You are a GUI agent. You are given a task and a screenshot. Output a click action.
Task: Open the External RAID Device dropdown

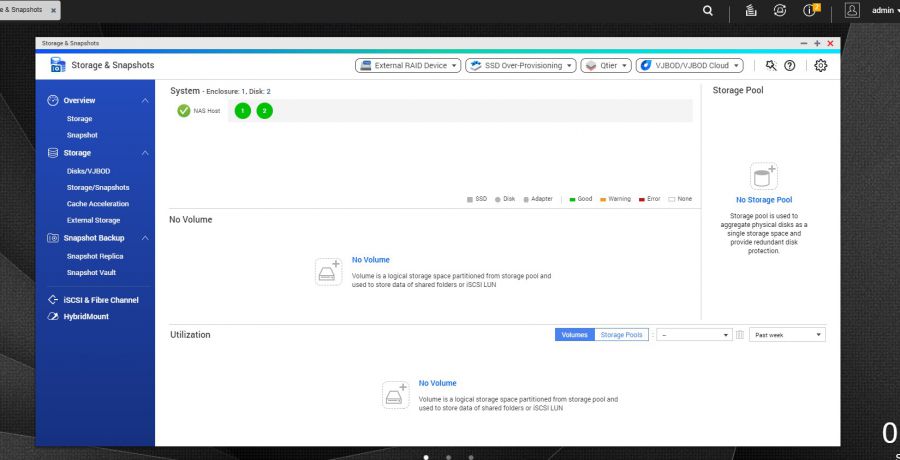[x=408, y=65]
